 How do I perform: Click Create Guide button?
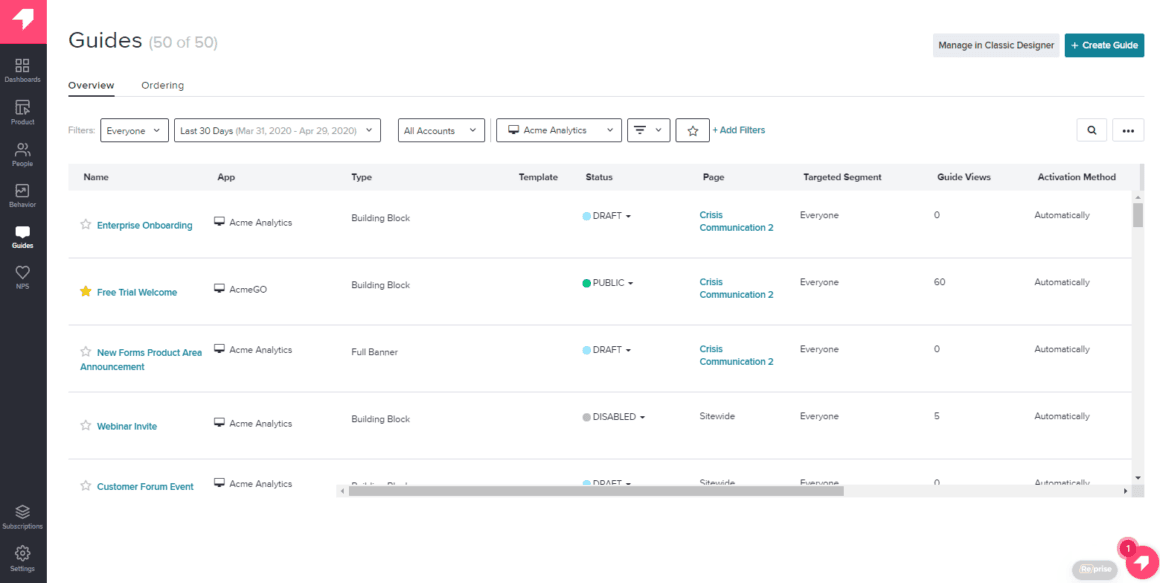coord(1105,45)
